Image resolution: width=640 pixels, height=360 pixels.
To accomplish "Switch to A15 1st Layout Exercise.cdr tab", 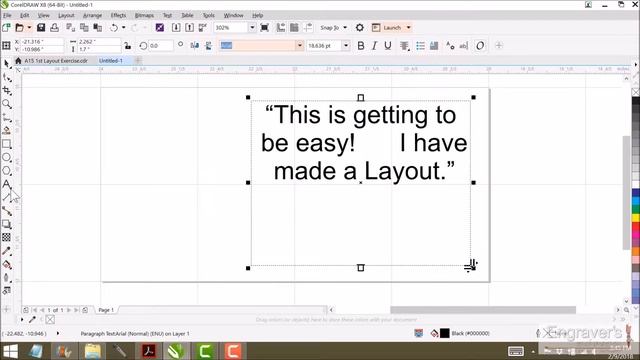I will 56,60.
